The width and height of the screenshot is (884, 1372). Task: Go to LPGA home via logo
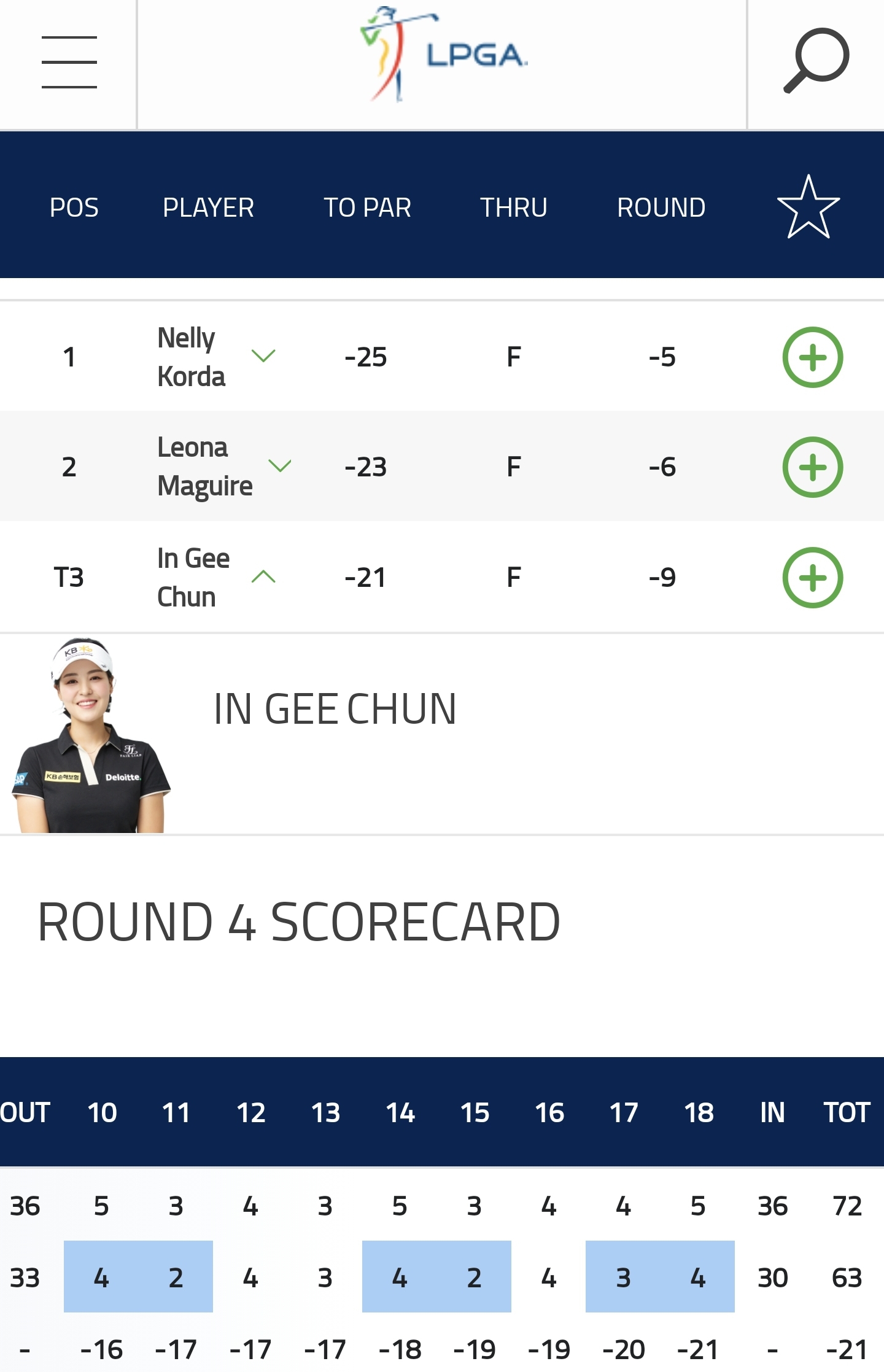pyautogui.click(x=443, y=55)
